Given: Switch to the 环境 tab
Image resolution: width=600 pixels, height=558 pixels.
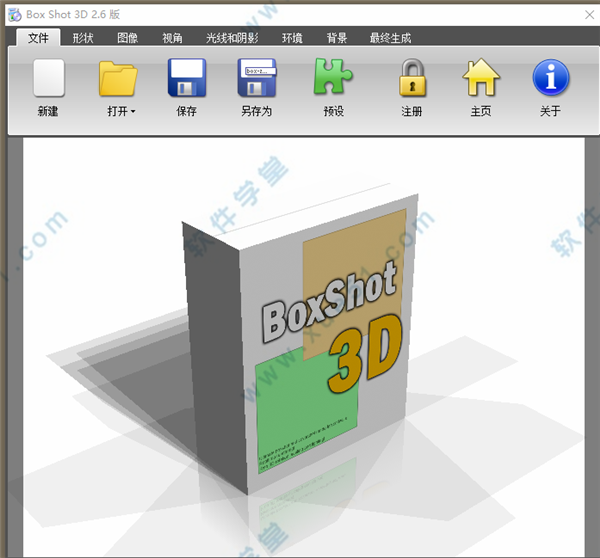Looking at the screenshot, I should (292, 38).
